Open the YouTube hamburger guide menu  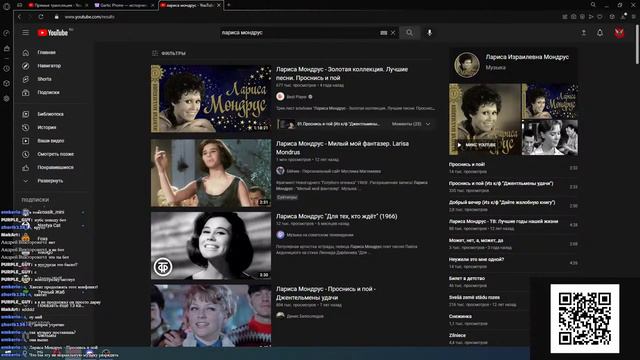[x=25, y=33]
